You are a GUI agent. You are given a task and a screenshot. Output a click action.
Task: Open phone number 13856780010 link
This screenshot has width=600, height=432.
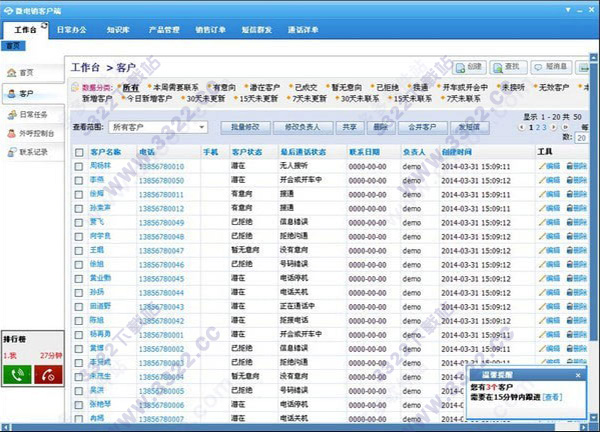click(x=161, y=166)
